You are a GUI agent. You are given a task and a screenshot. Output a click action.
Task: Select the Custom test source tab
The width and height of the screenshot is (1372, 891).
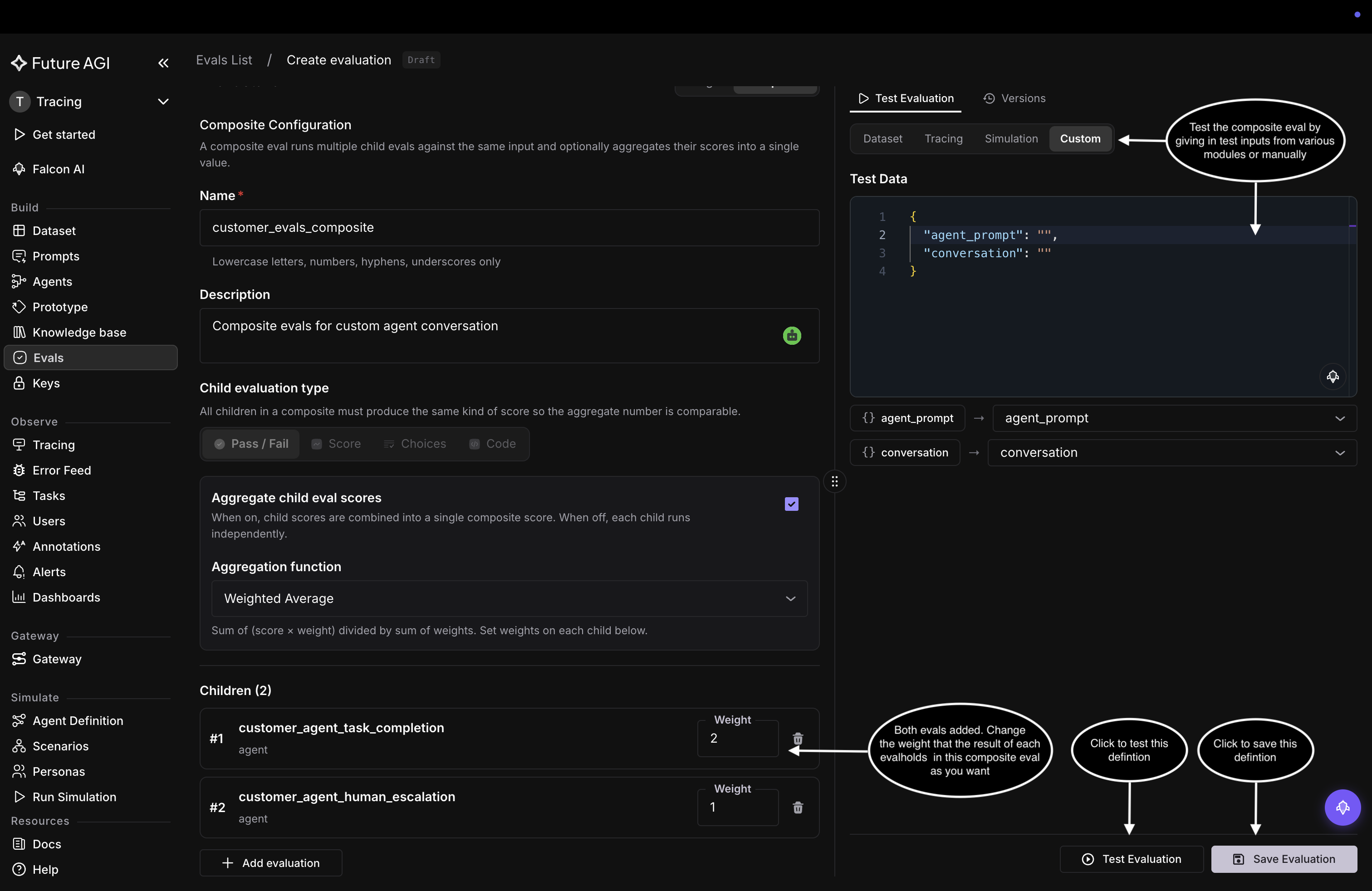click(x=1079, y=138)
